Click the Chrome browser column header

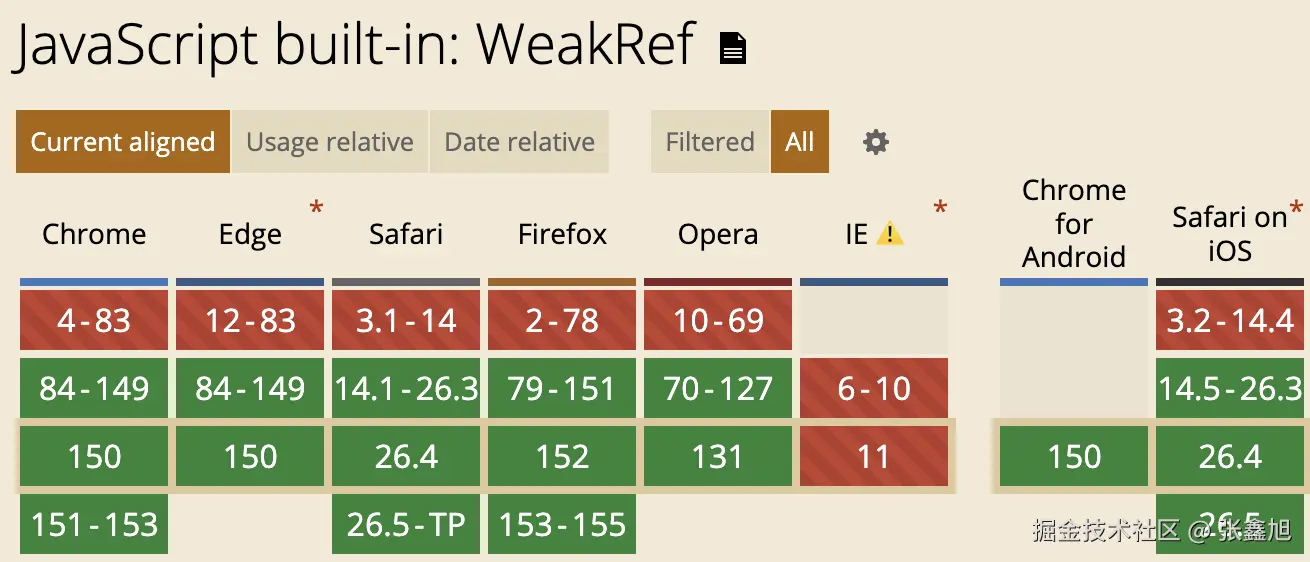coord(94,235)
